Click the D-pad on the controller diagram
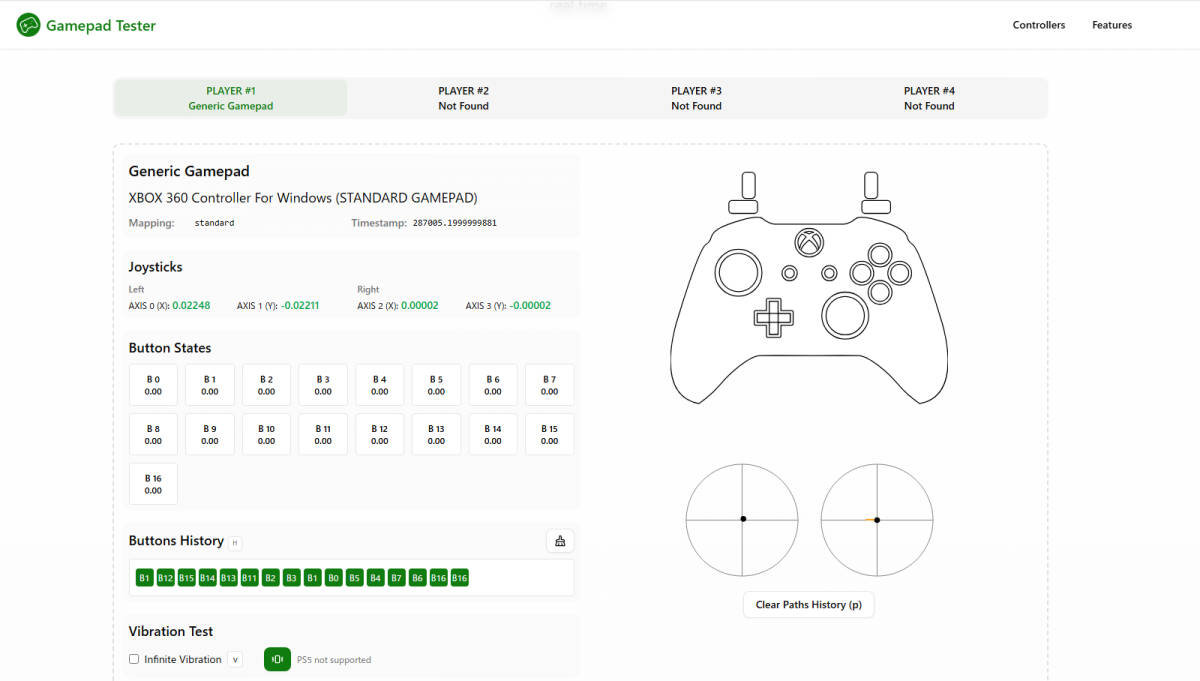1200x681 pixels. 773,317
